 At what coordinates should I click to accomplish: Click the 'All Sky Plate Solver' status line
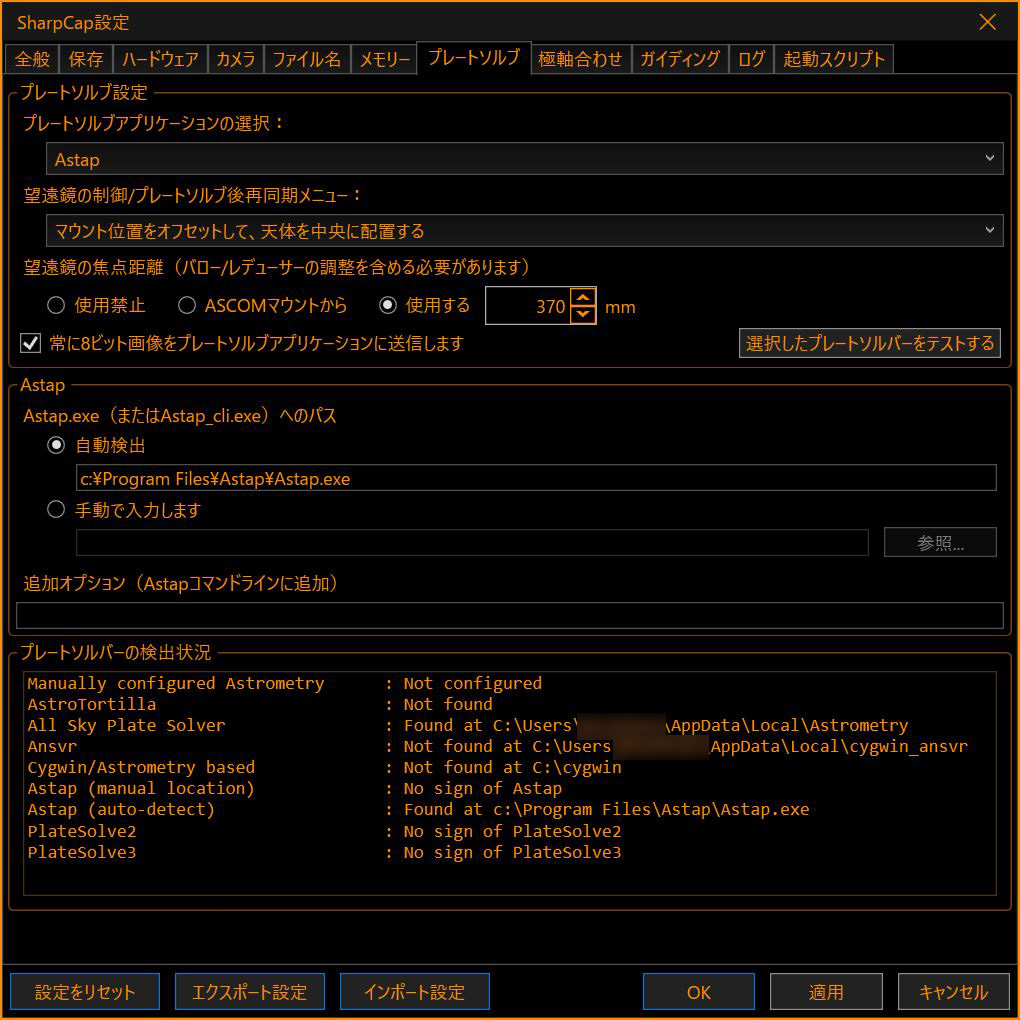(x=468, y=725)
